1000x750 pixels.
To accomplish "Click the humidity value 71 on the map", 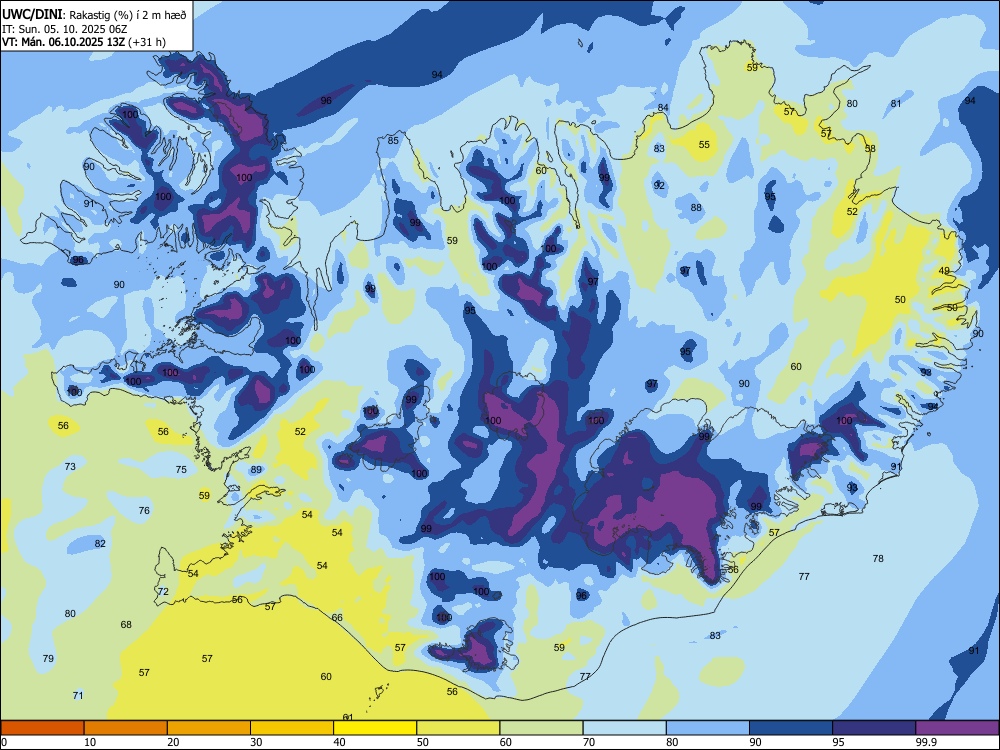I will 78,695.
